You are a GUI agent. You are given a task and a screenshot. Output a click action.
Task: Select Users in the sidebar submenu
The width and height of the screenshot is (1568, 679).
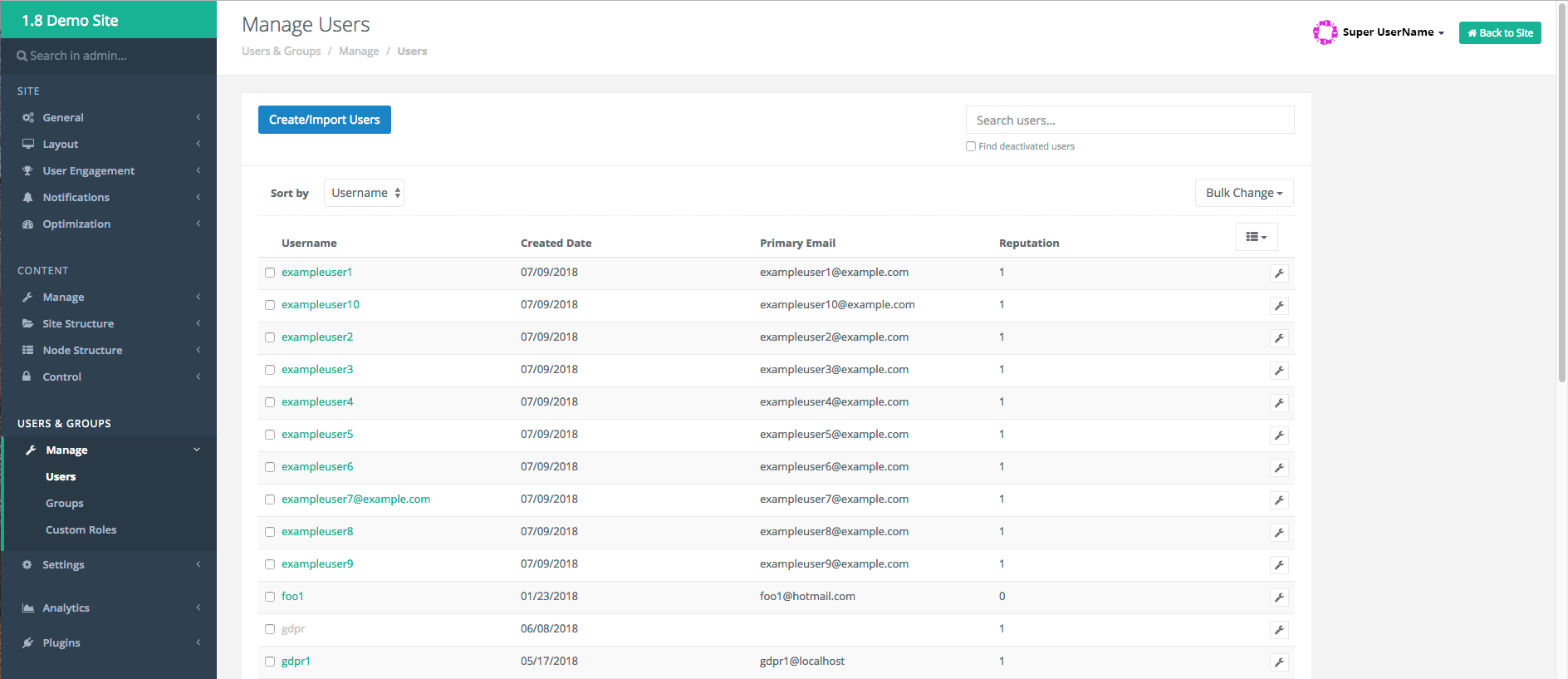tap(61, 476)
